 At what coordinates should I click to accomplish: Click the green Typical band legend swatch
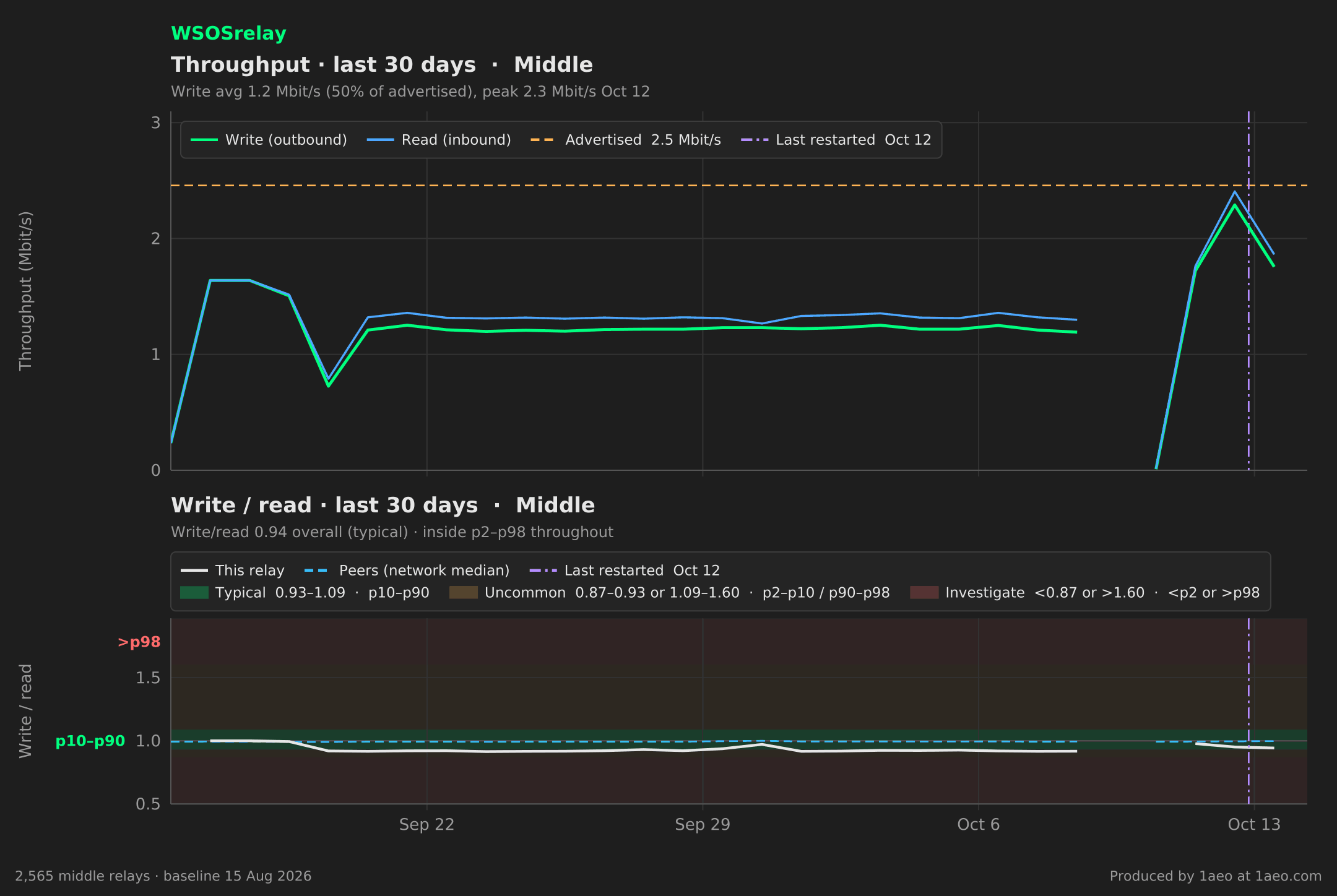point(194,593)
